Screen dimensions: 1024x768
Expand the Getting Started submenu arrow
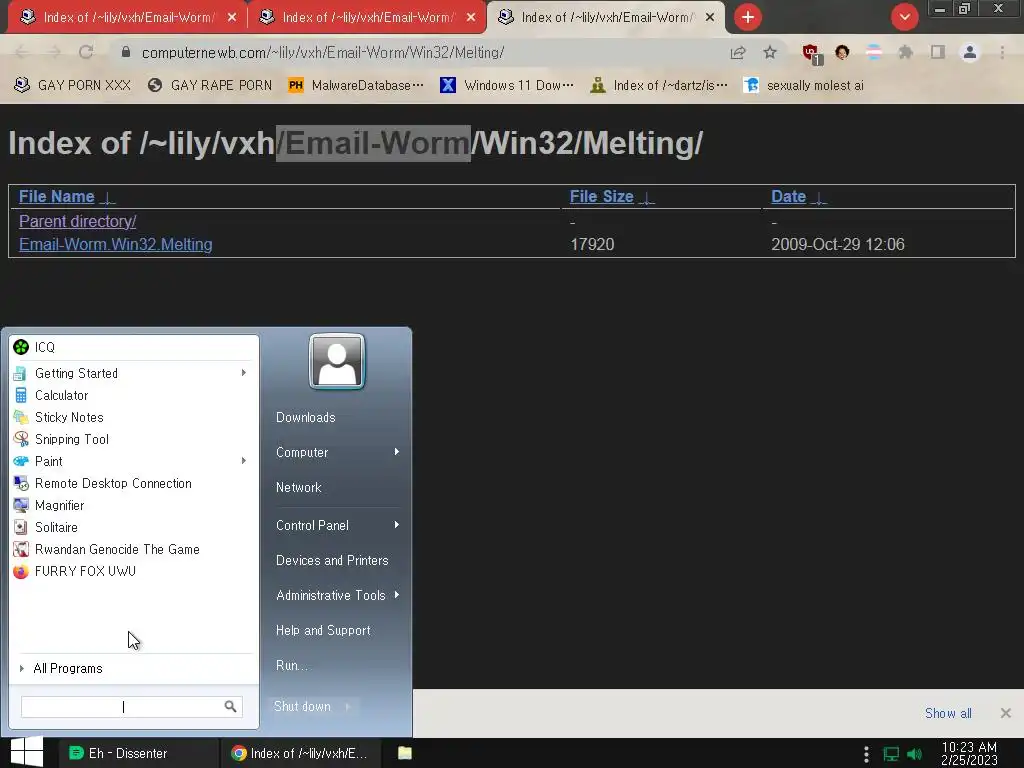[x=244, y=373]
